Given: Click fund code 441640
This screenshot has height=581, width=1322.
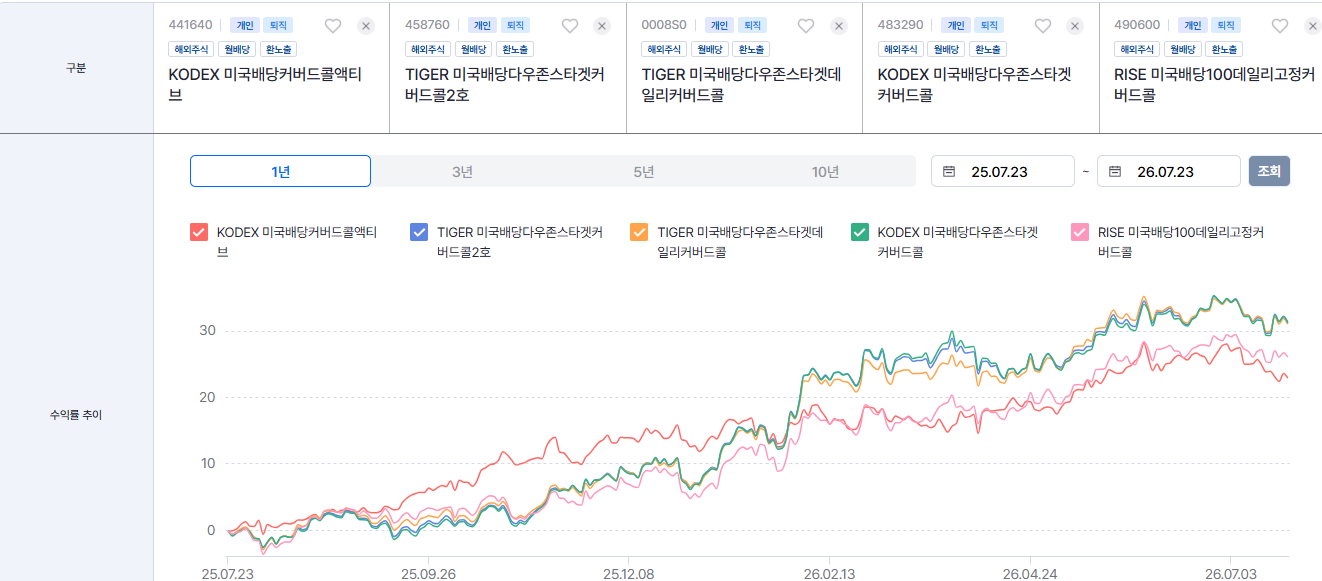Looking at the screenshot, I should coord(191,25).
